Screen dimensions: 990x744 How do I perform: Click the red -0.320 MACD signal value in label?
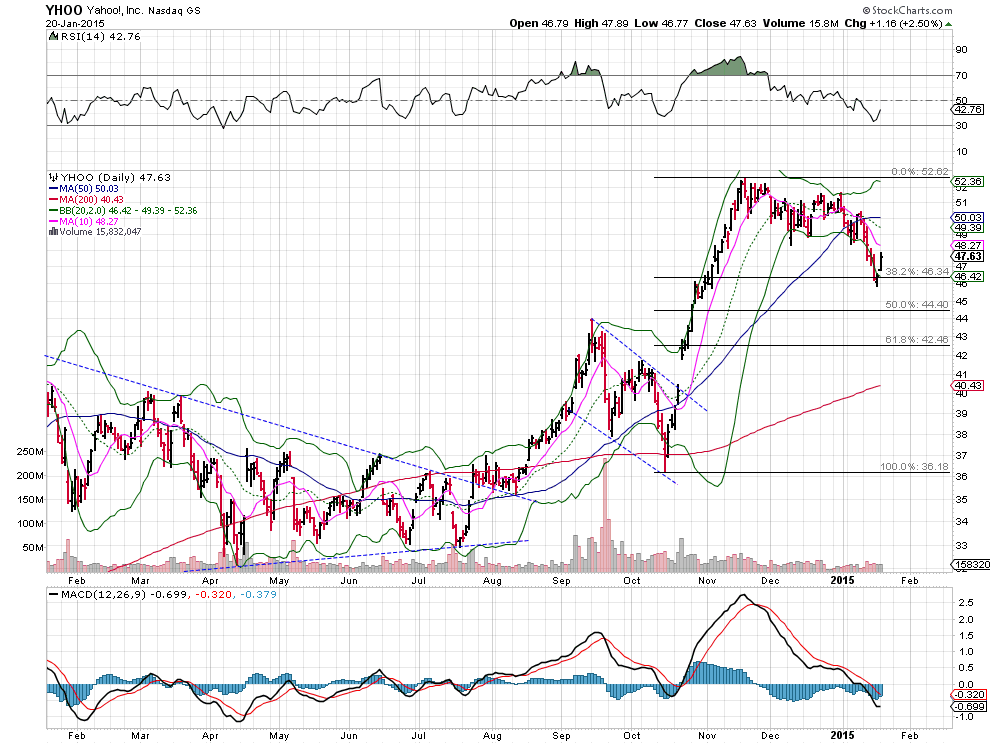pyautogui.click(x=213, y=594)
